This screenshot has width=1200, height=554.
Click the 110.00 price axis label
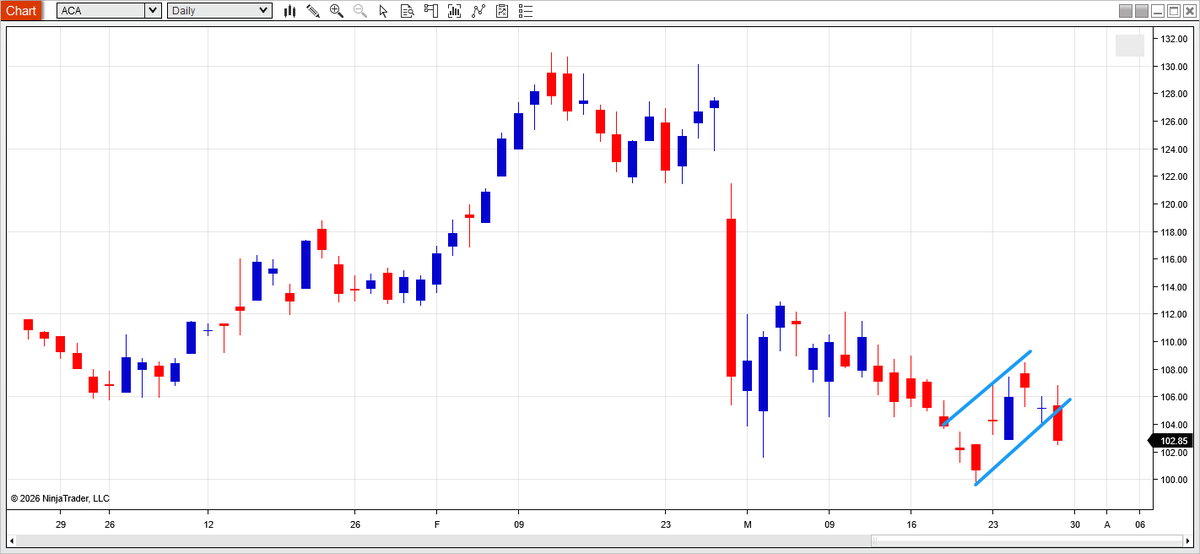1176,342
